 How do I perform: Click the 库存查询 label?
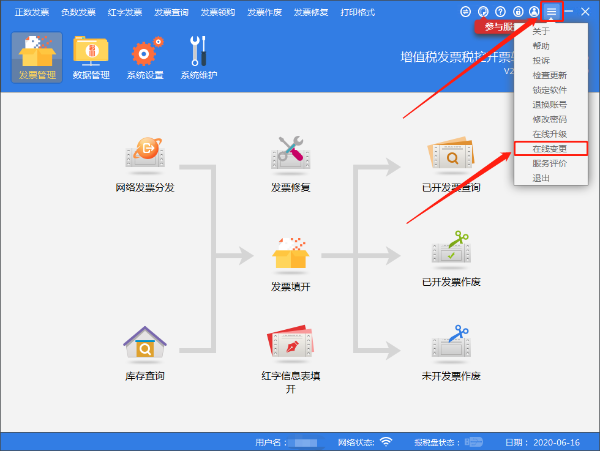point(145,375)
